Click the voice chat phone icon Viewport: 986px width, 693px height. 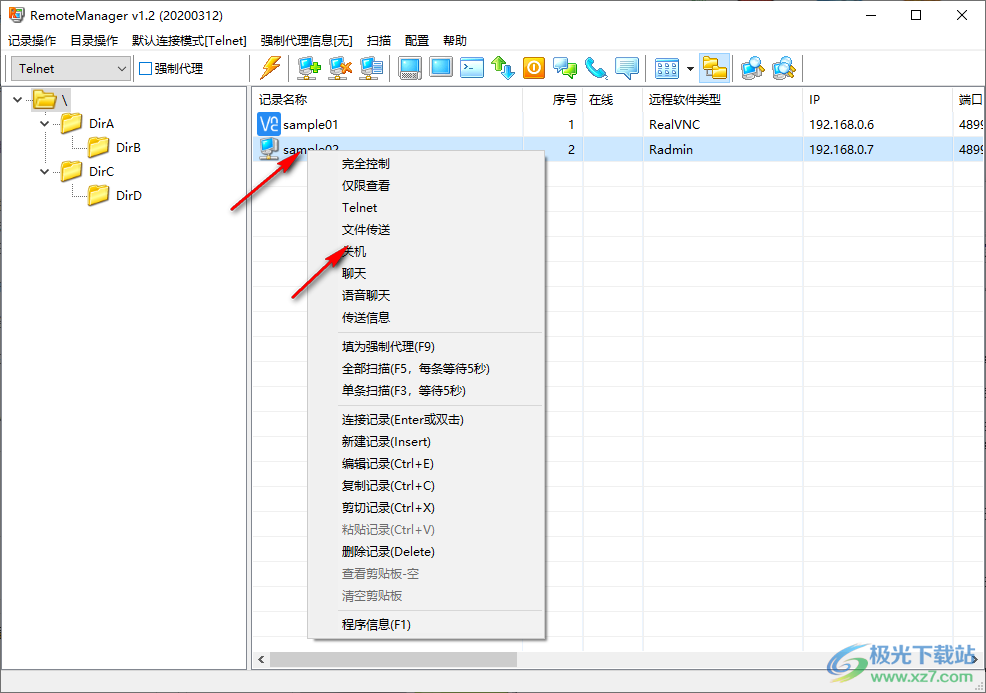pyautogui.click(x=596, y=68)
